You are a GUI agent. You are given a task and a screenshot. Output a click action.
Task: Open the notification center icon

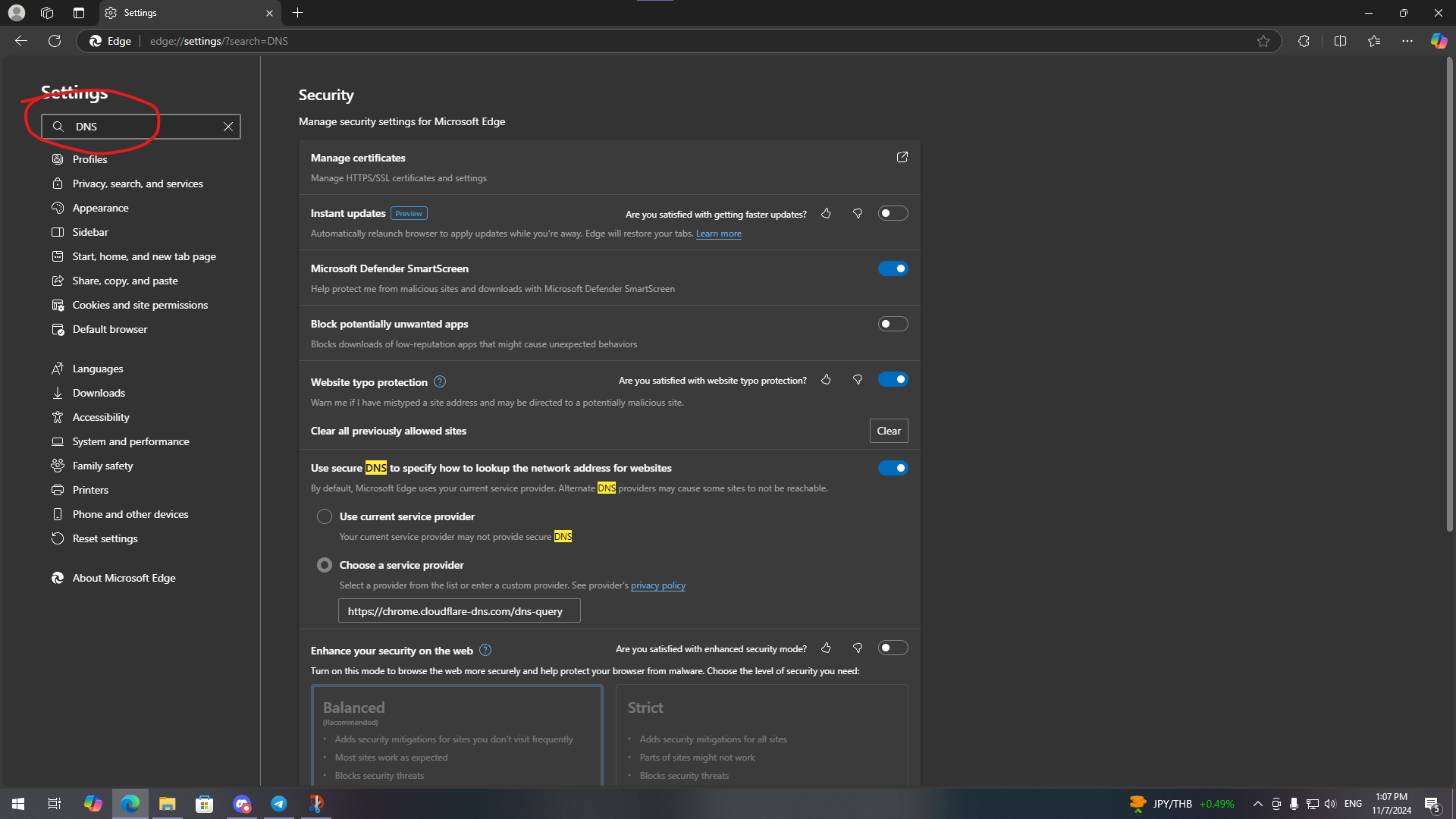pyautogui.click(x=1432, y=805)
